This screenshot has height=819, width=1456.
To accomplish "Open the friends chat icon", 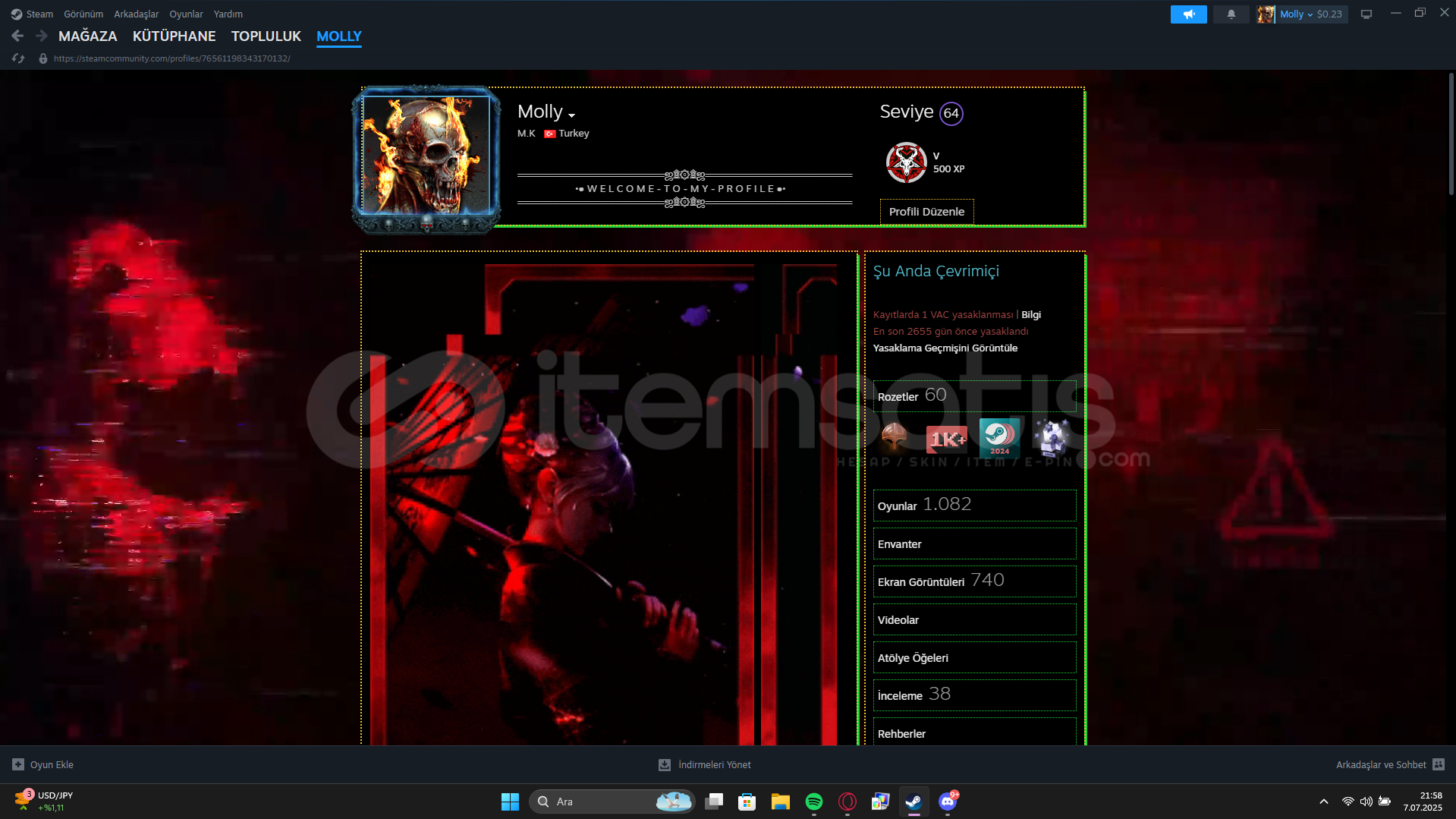I will [x=1439, y=764].
